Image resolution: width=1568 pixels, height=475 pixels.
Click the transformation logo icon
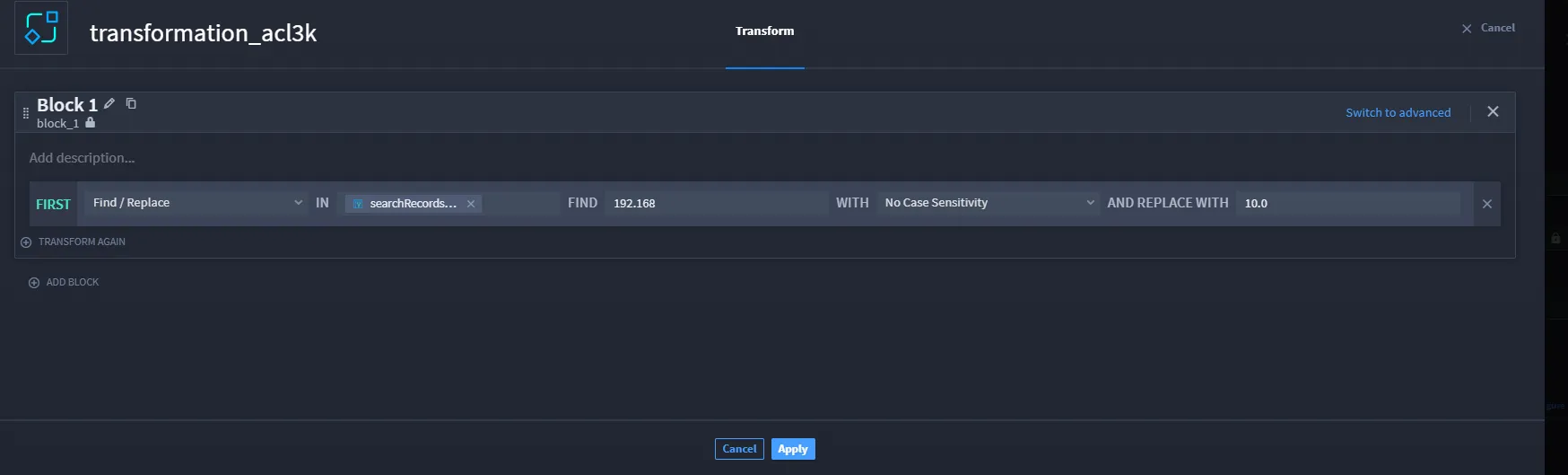(x=41, y=28)
